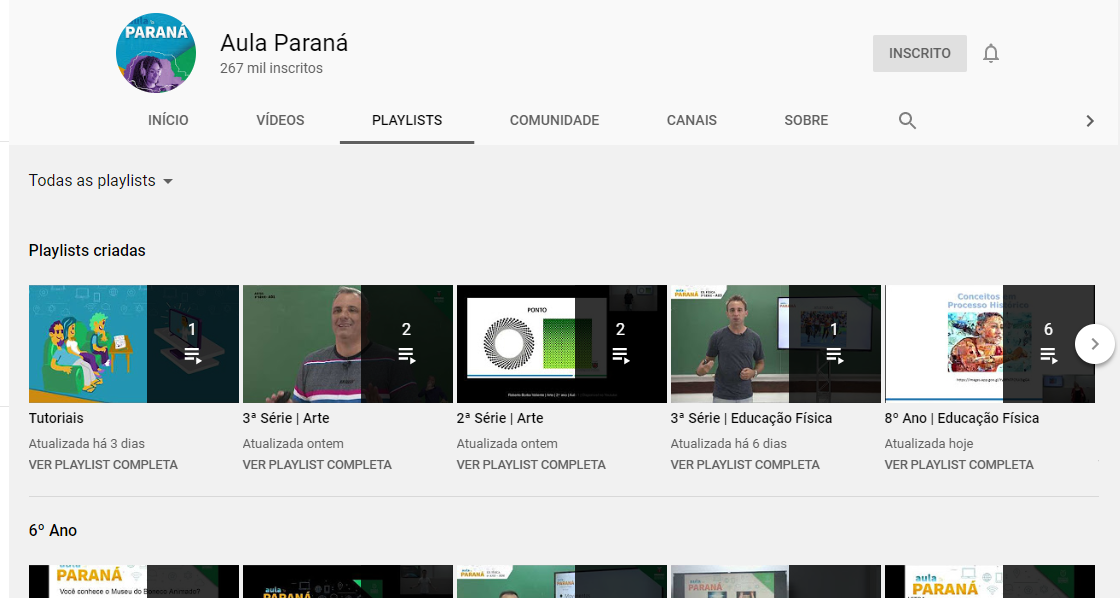The height and width of the screenshot is (598, 1120).
Task: Toggle the INSCRITO subscription button
Action: click(x=919, y=54)
